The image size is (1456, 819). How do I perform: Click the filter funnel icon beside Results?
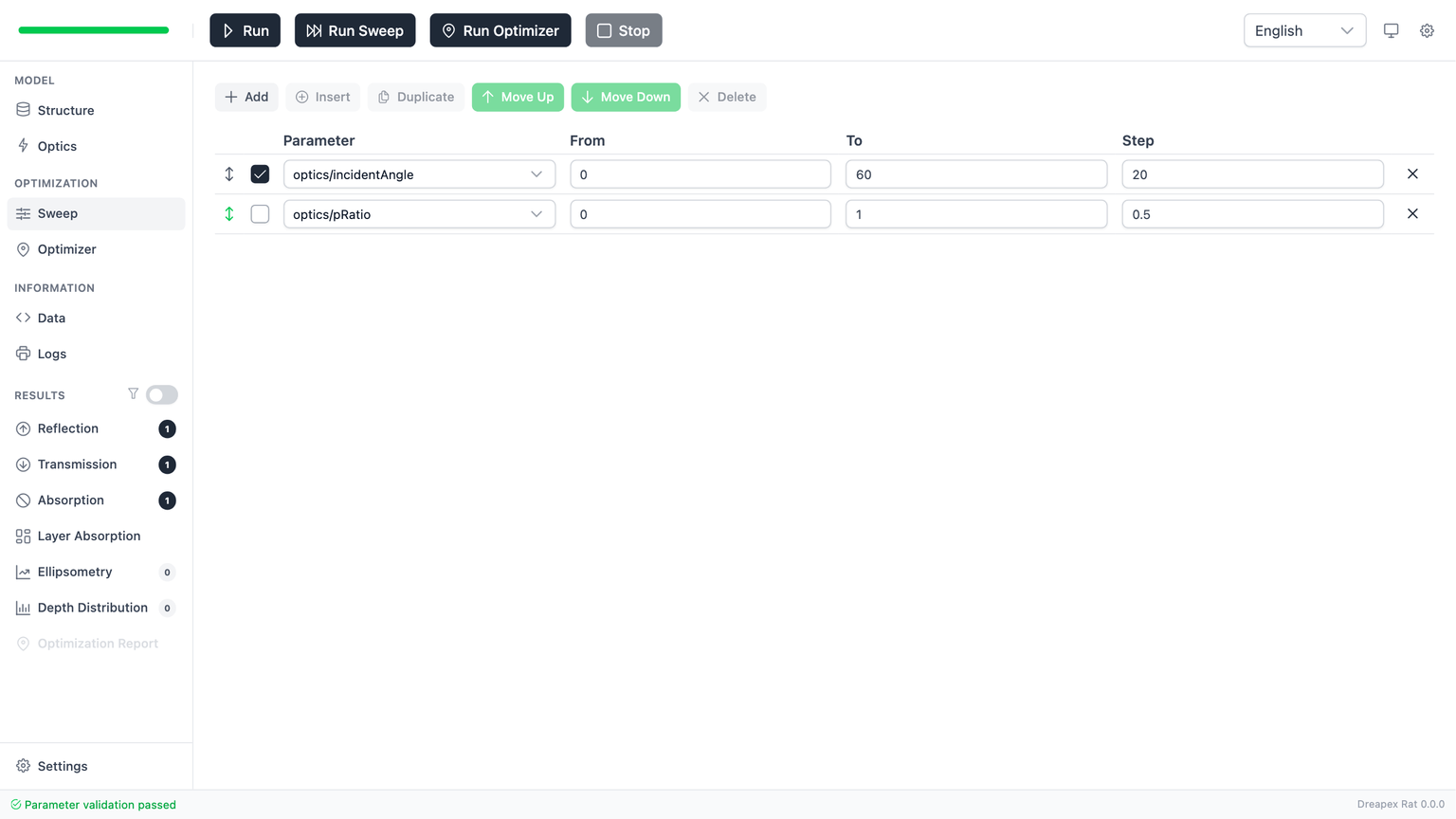pos(133,394)
